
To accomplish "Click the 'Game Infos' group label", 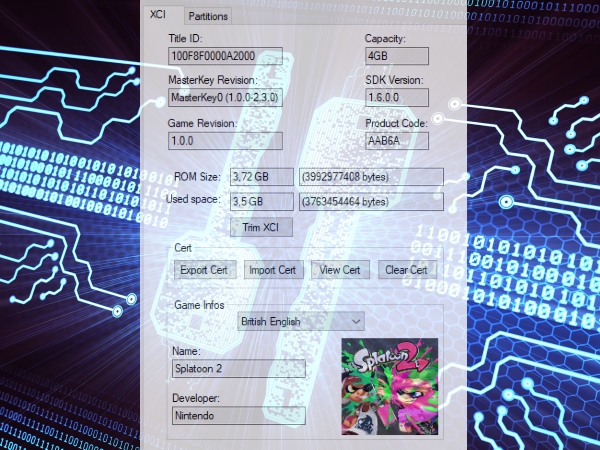I will tap(199, 305).
